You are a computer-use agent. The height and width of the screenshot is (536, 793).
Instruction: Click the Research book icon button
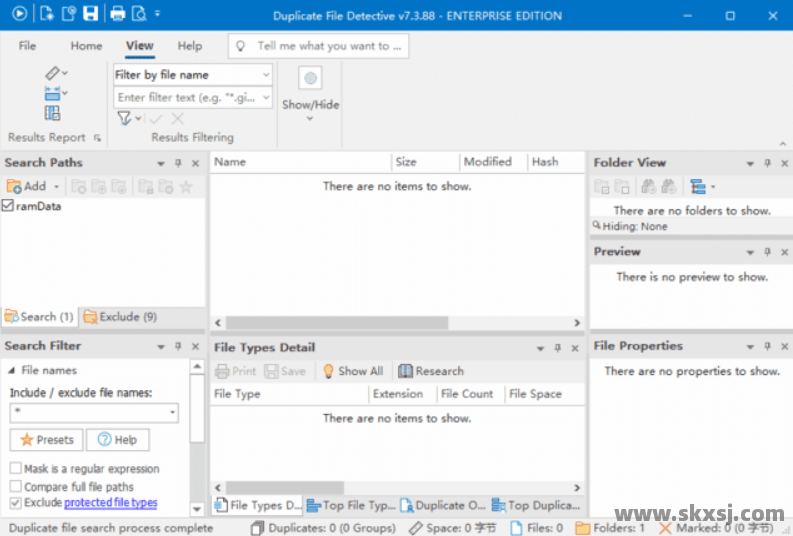[431, 371]
